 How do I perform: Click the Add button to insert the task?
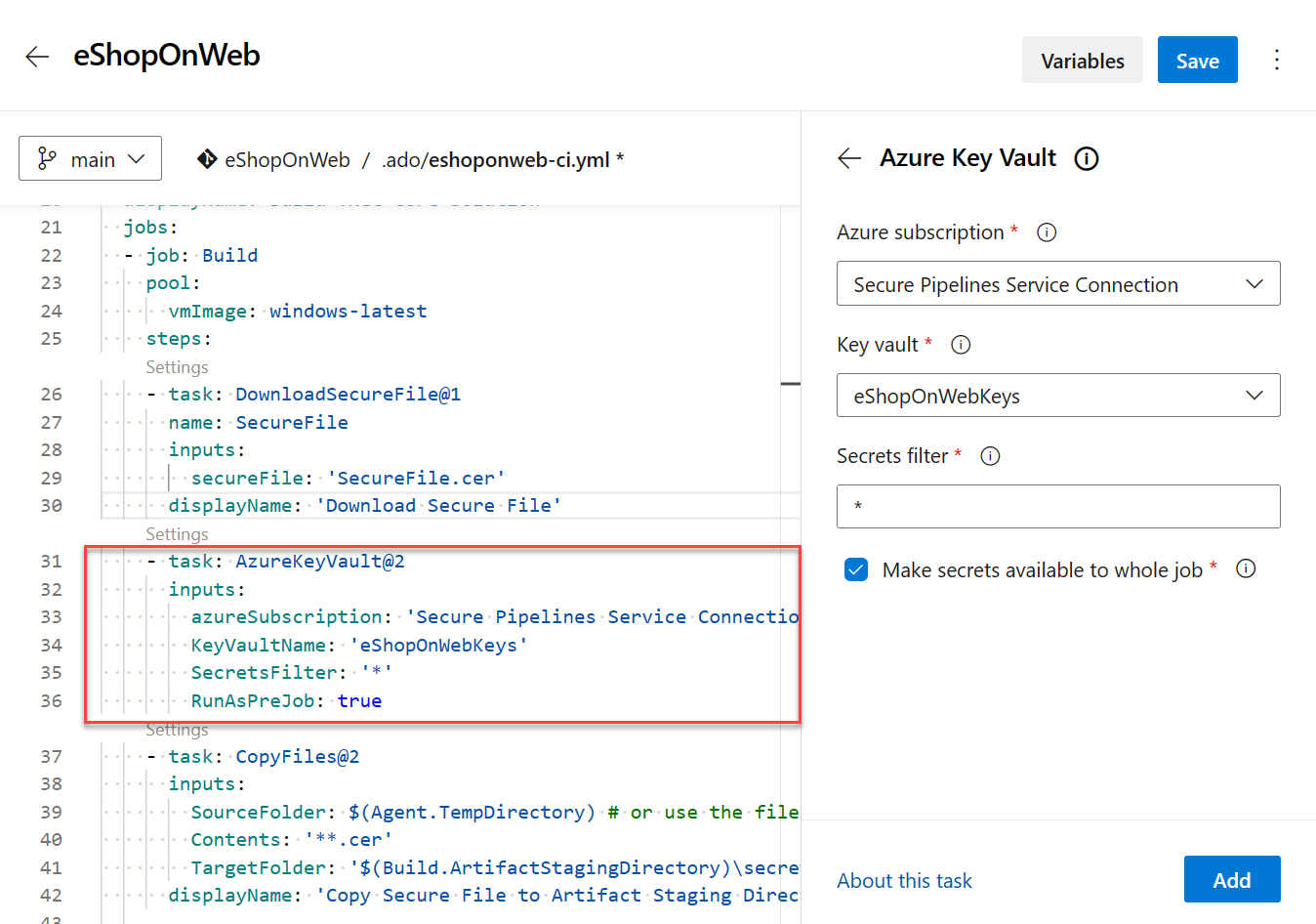click(1232, 879)
